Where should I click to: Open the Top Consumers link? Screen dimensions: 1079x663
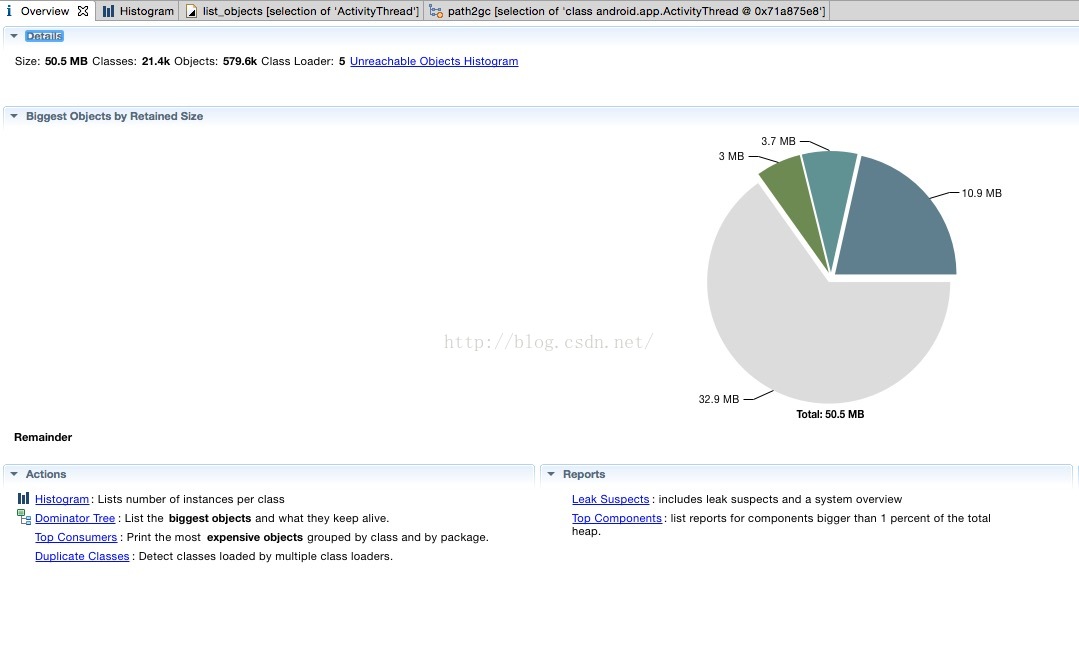click(x=76, y=537)
